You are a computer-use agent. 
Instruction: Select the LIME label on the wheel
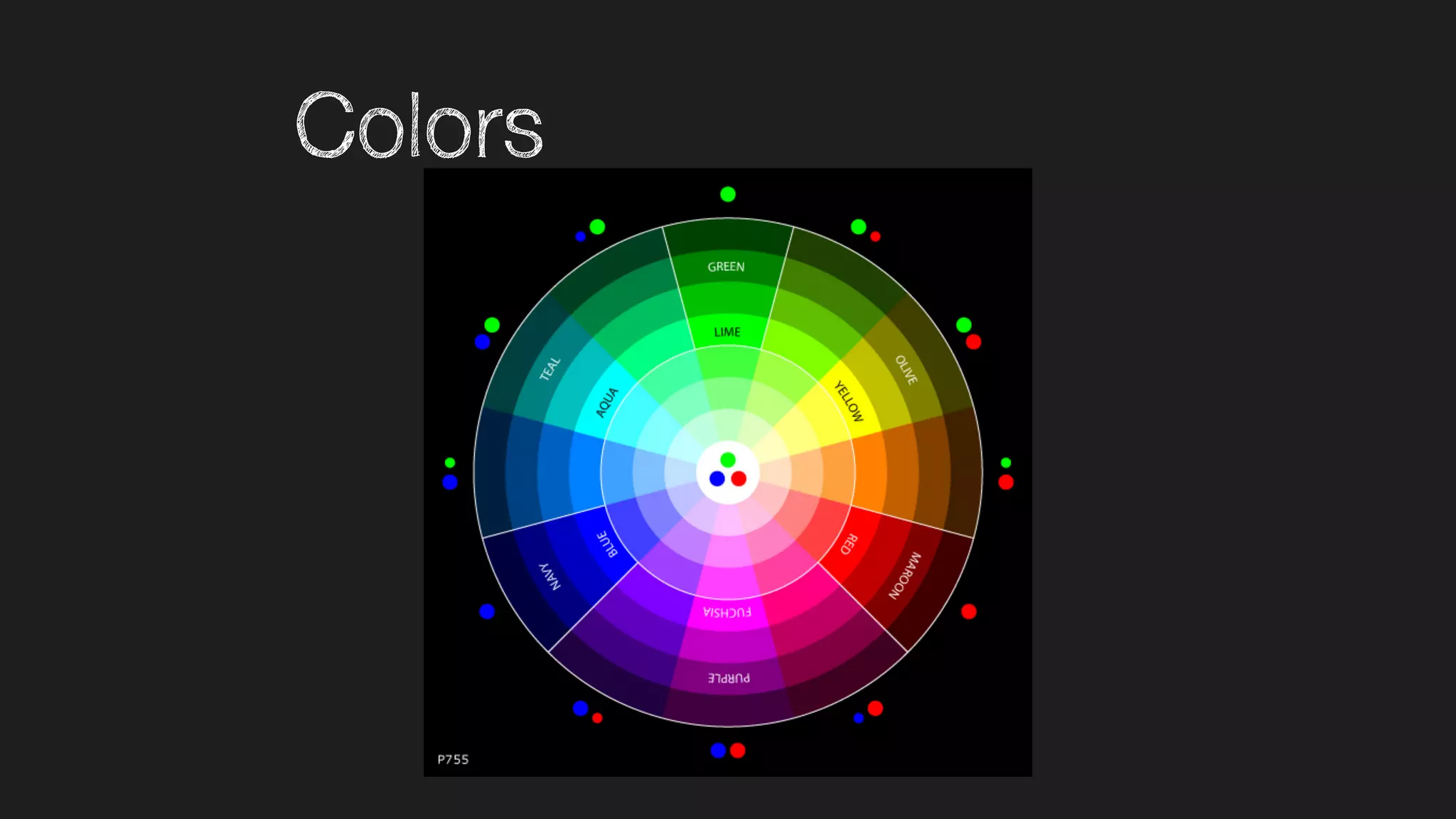pos(727,332)
